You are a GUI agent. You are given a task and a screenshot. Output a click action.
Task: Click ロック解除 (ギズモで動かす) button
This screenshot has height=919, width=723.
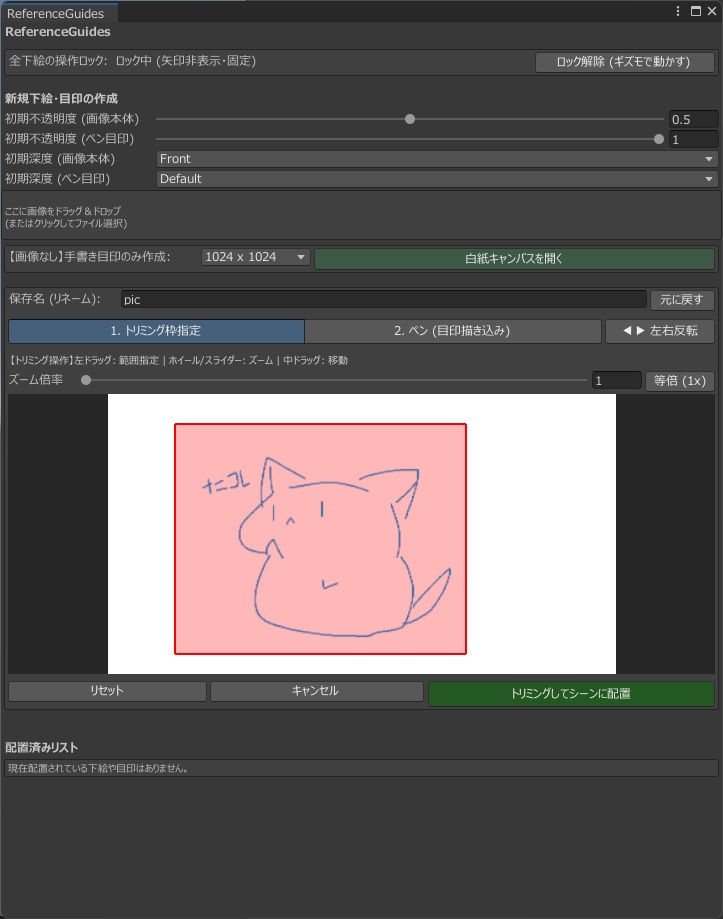pos(624,62)
